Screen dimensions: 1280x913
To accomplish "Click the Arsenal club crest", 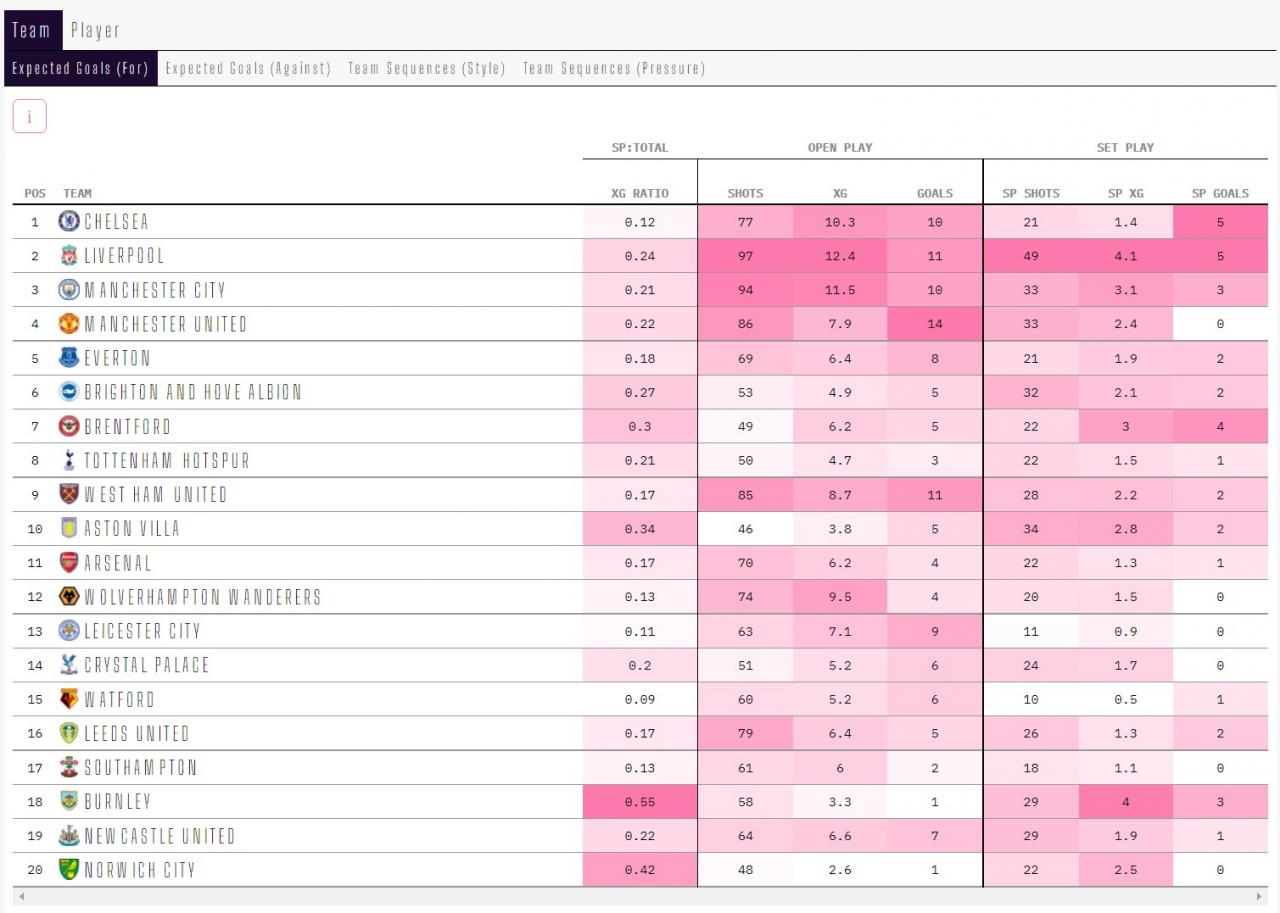I will pos(68,562).
